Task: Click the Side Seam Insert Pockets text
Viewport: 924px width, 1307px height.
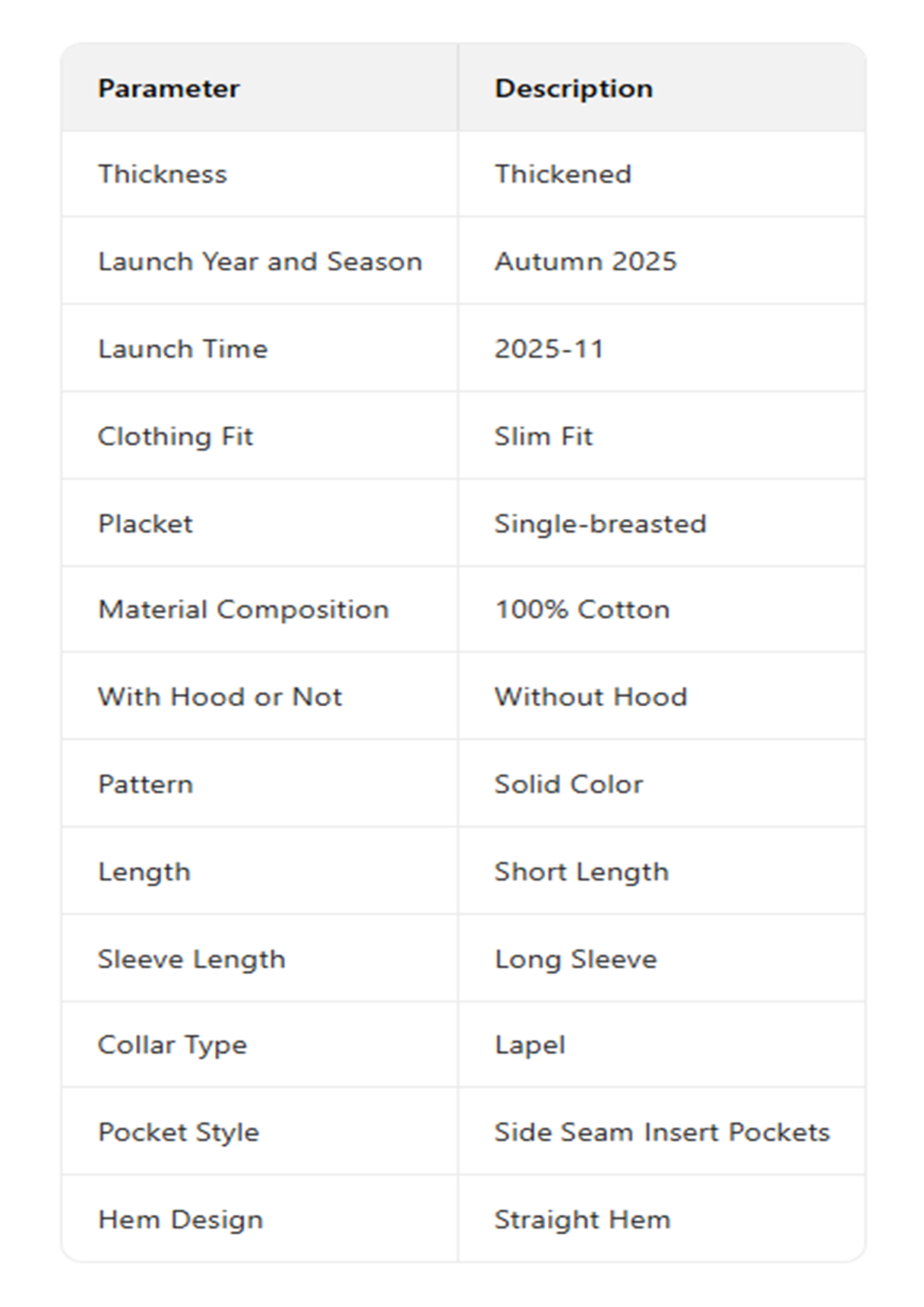Action: tap(662, 1132)
